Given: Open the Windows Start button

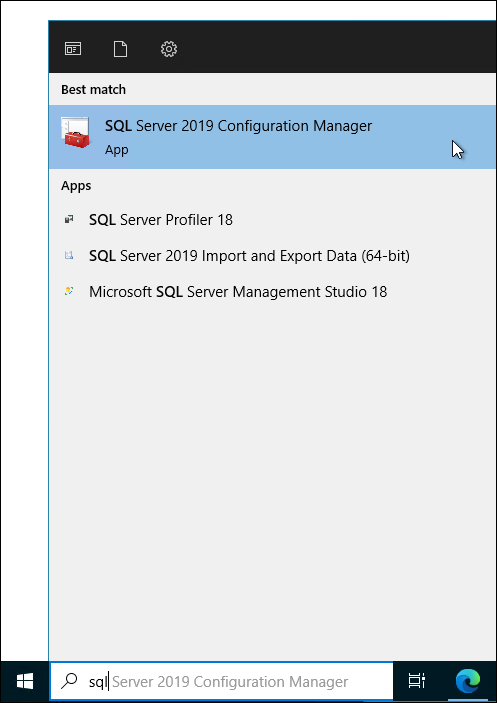Looking at the screenshot, I should [x=25, y=682].
